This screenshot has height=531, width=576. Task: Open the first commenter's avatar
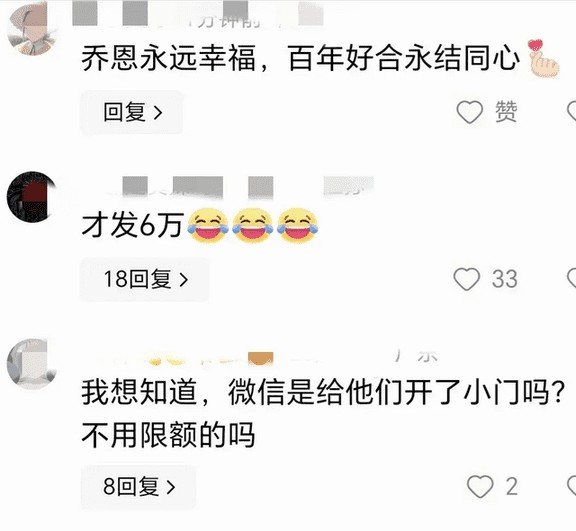point(32,30)
